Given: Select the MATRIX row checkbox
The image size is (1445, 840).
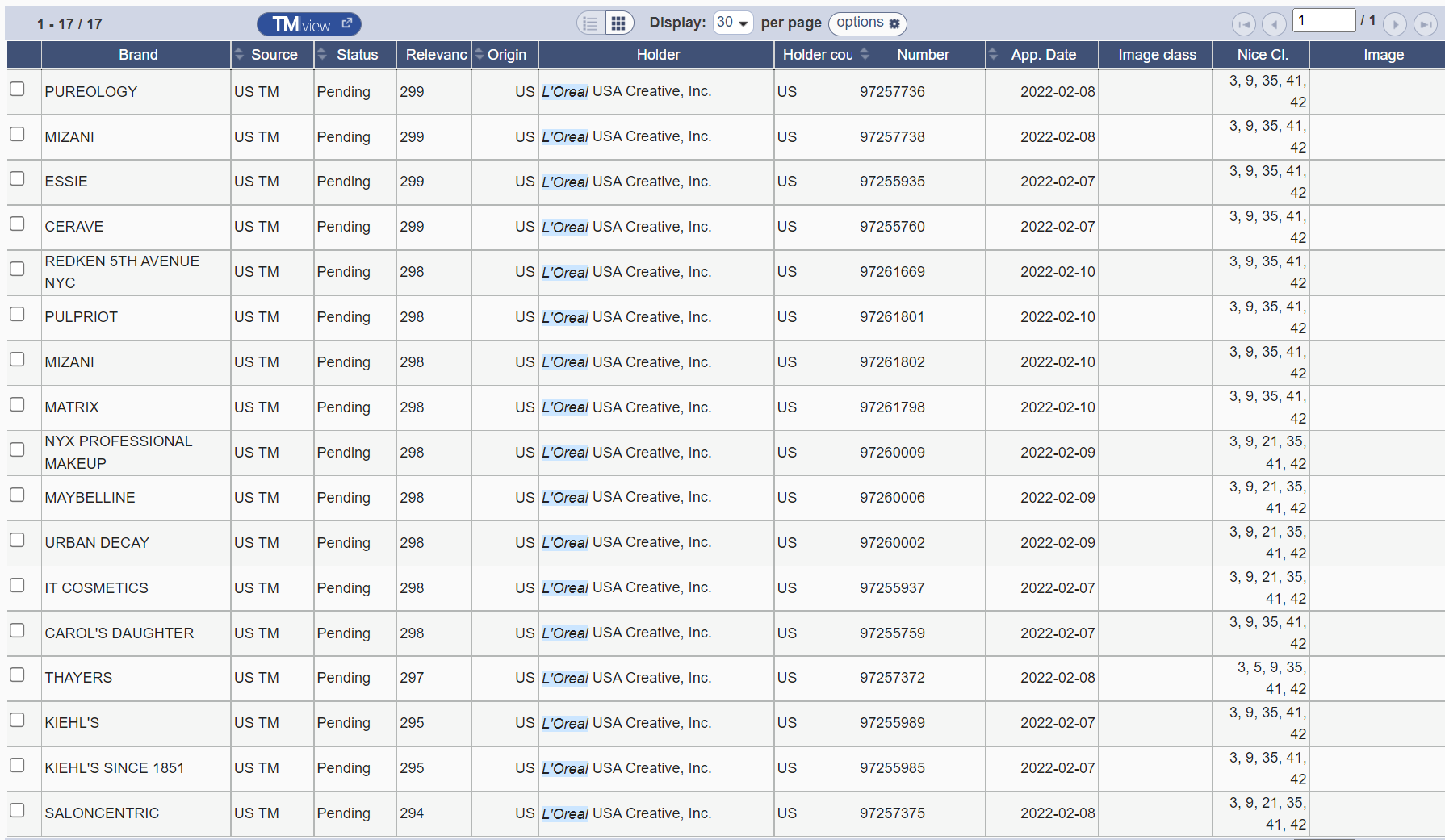Looking at the screenshot, I should 17,404.
